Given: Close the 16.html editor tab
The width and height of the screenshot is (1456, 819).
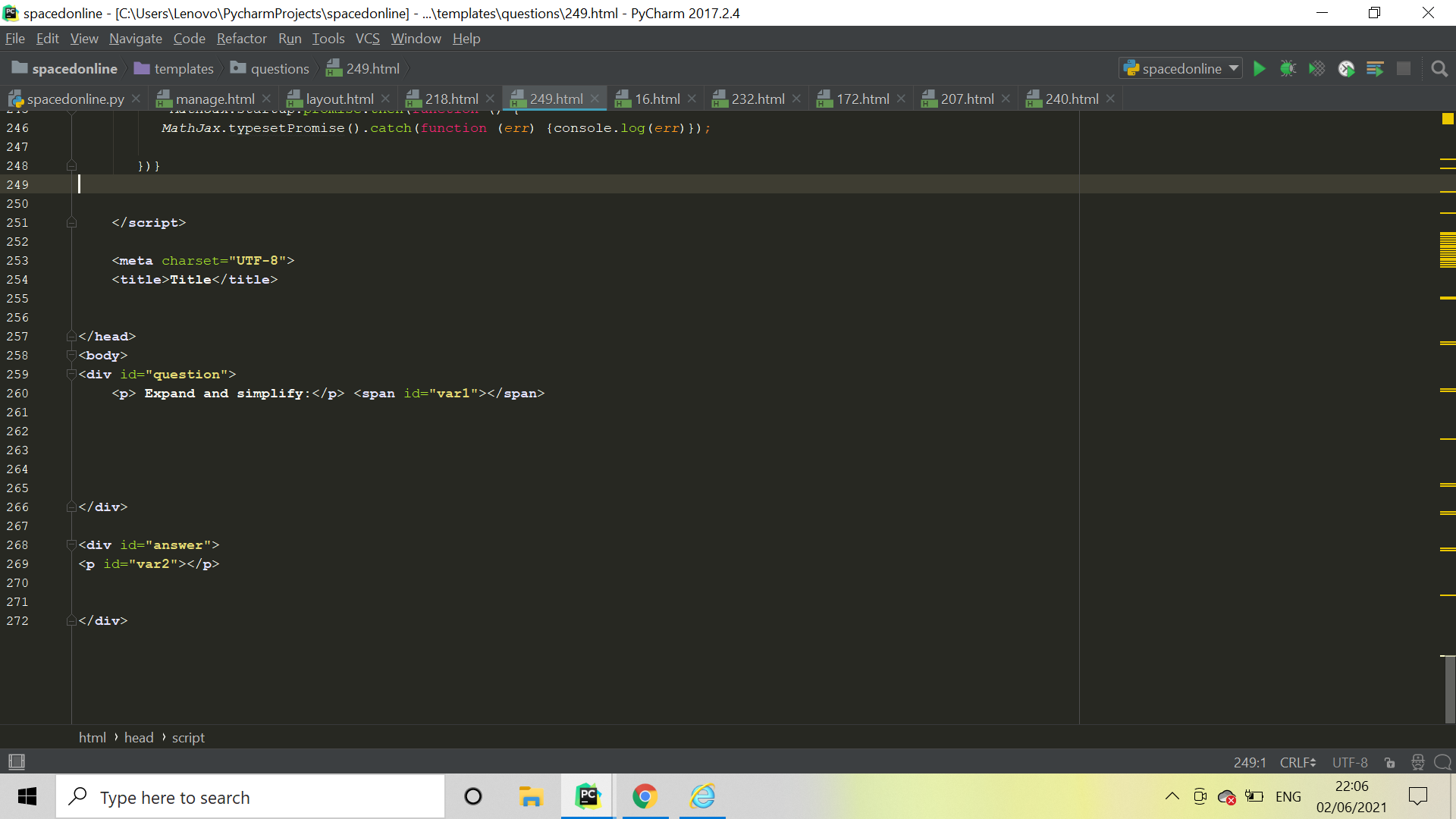Looking at the screenshot, I should [x=692, y=98].
